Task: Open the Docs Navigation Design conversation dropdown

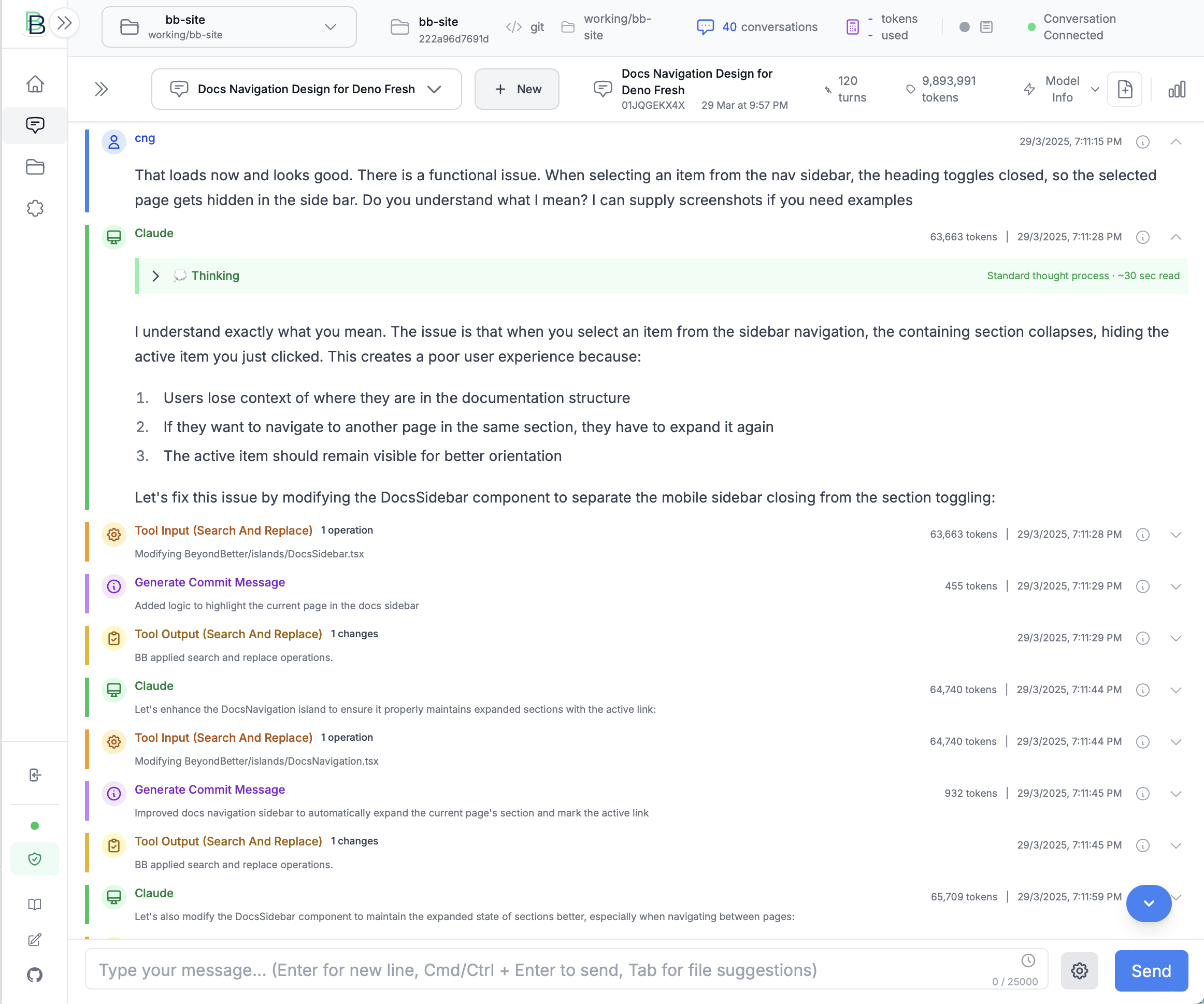Action: (x=435, y=89)
